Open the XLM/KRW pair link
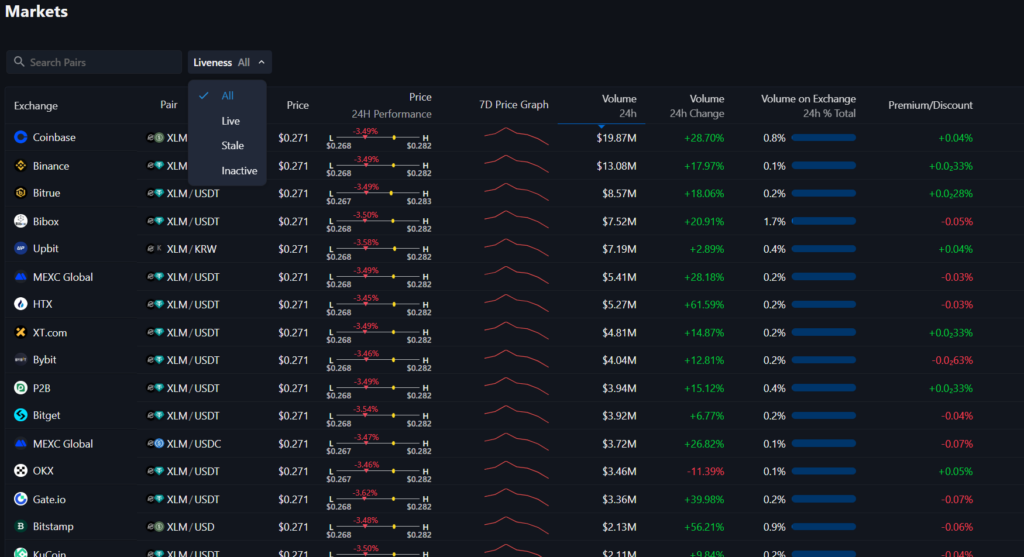This screenshot has height=557, width=1024. click(191, 249)
